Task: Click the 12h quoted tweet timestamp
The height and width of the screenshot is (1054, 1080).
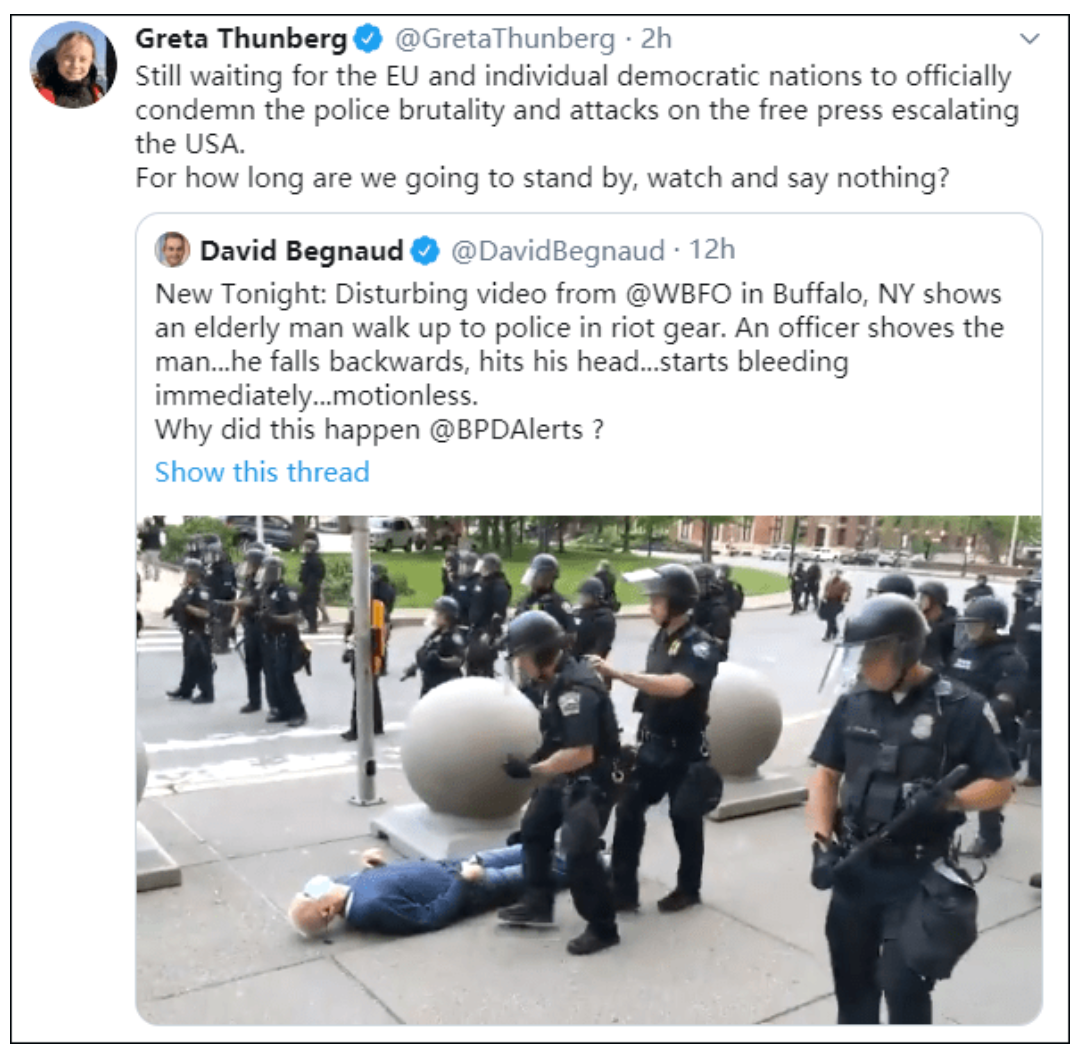Action: [x=712, y=249]
